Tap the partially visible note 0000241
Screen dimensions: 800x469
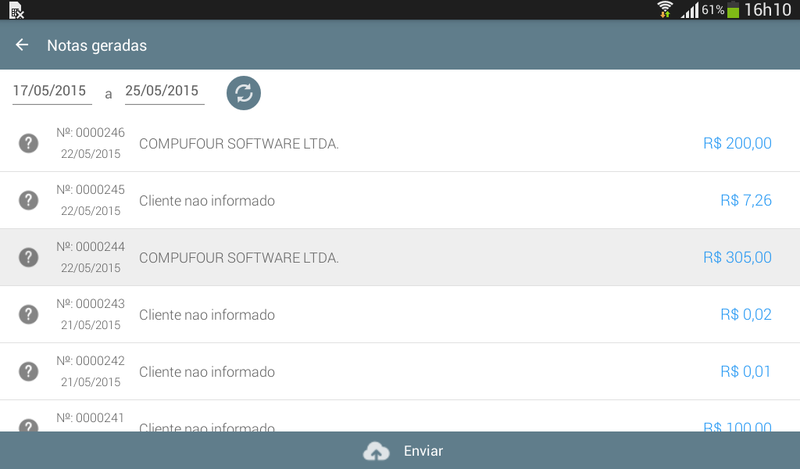[400, 418]
